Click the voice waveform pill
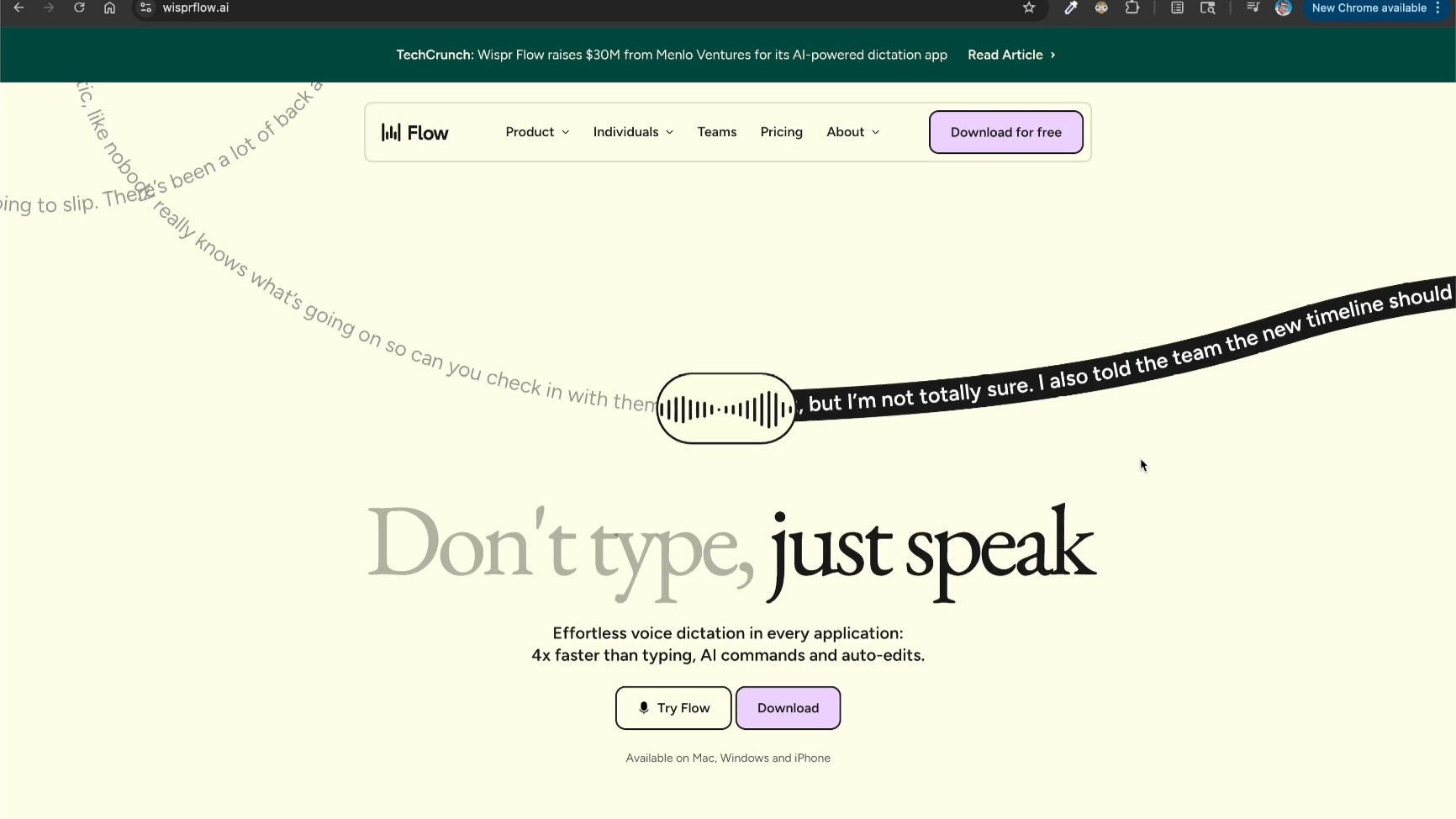 tap(726, 409)
